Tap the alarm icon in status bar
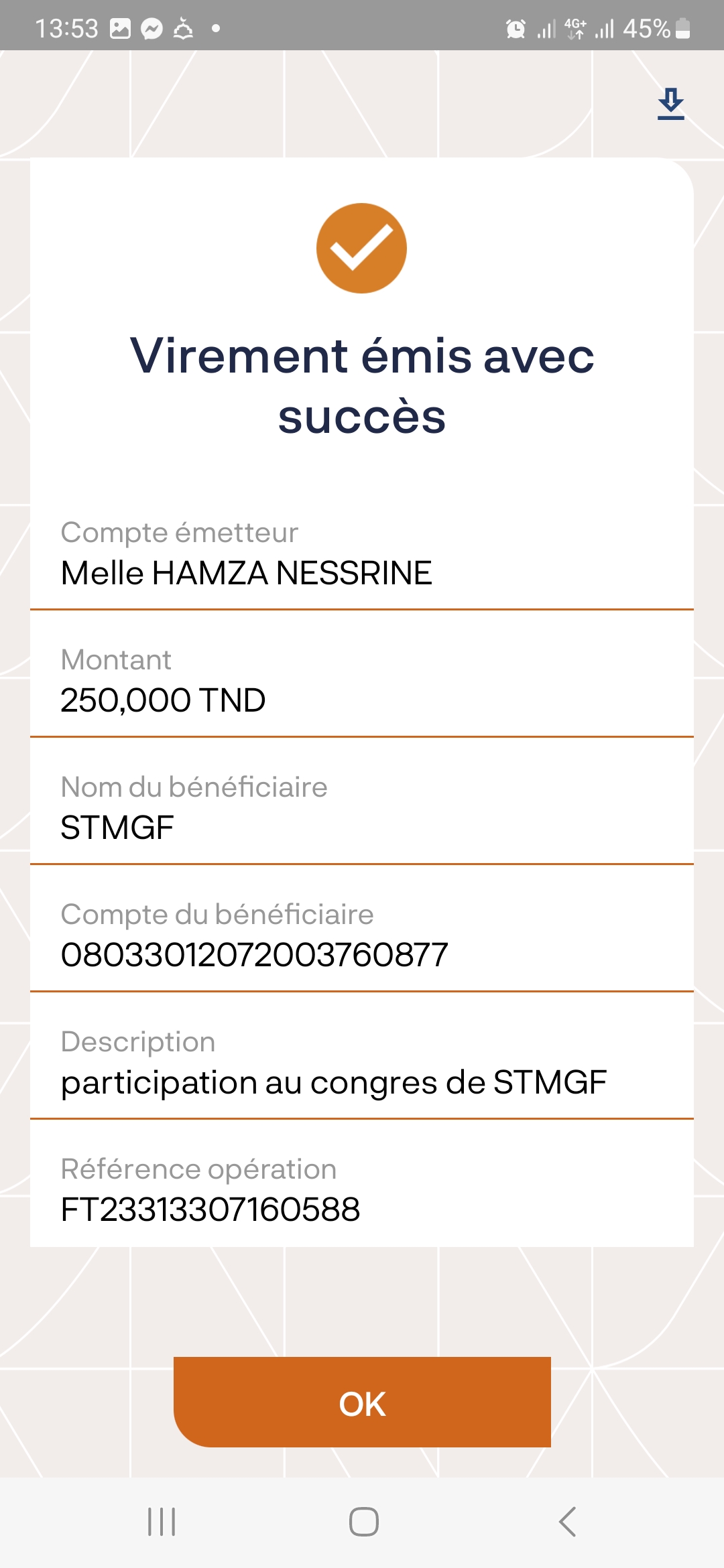Image resolution: width=724 pixels, height=1568 pixels. 516,29
